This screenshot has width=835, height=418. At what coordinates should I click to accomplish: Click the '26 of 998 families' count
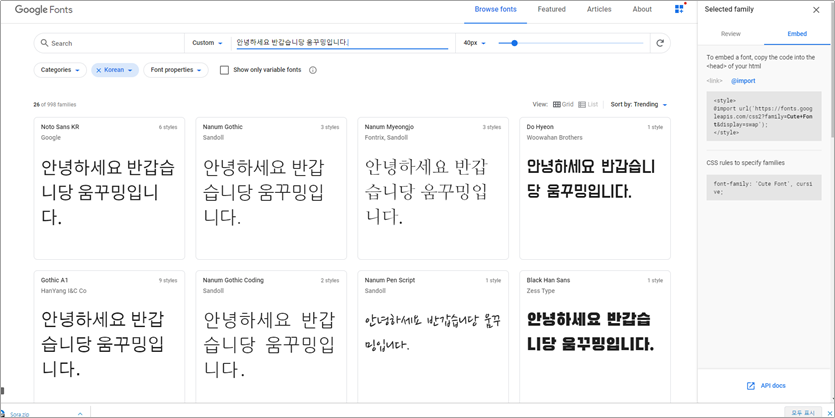[x=54, y=105]
